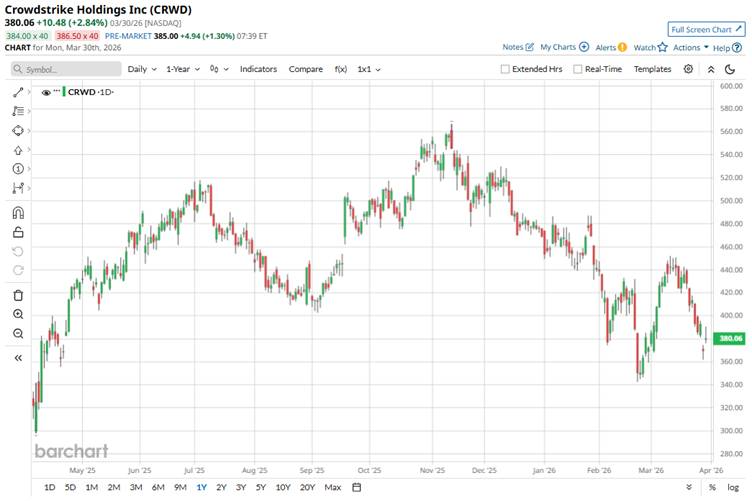Collapse the header with double up chevrons
752x501 pixels.
click(711, 70)
